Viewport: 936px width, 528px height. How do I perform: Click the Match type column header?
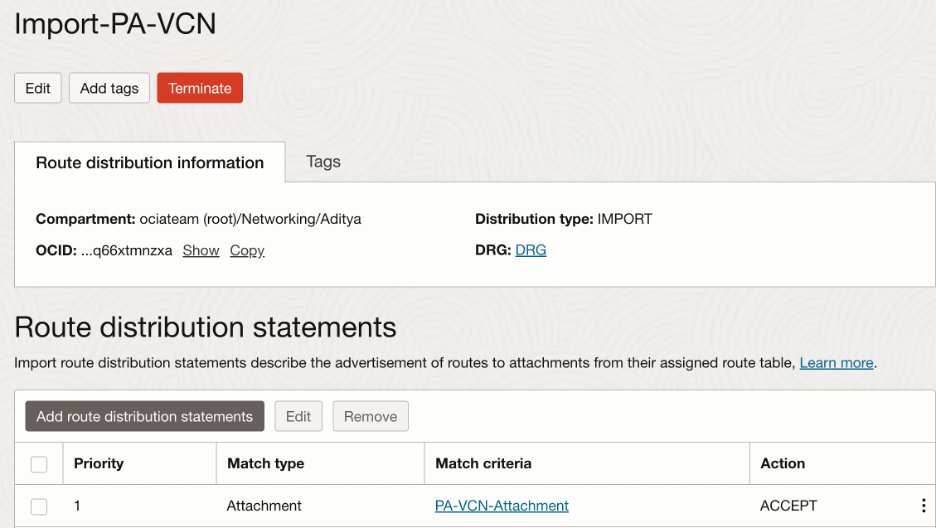pos(266,463)
